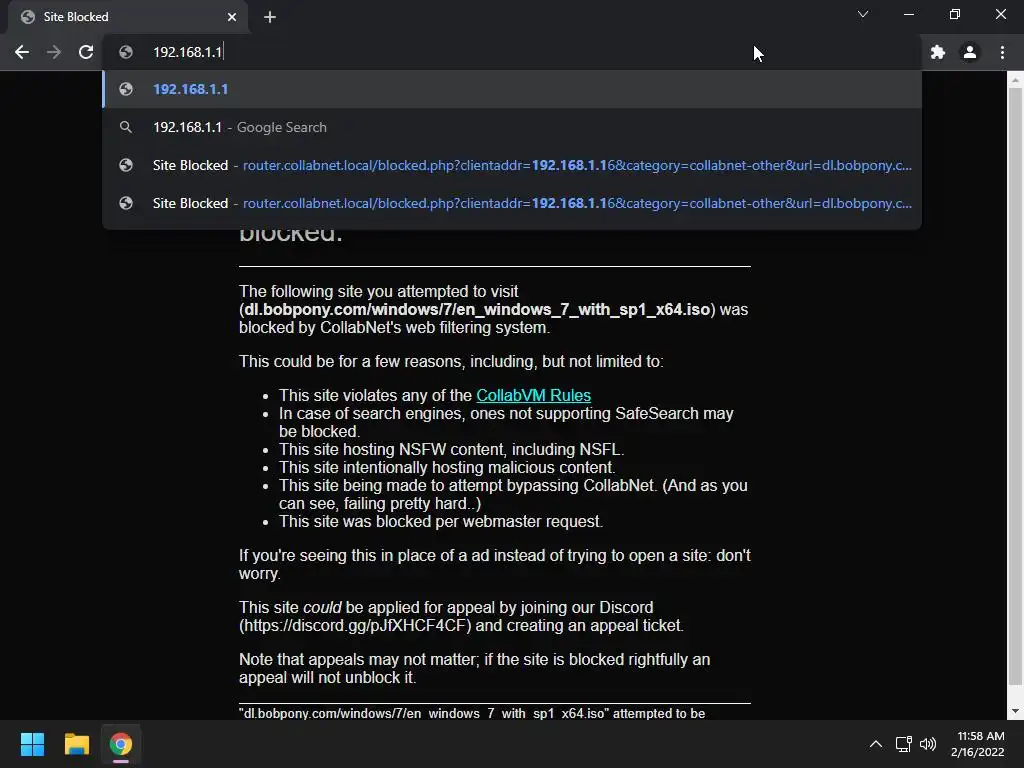The height and width of the screenshot is (768, 1024).
Task: Click the Discord invite URL text
Action: (355, 626)
